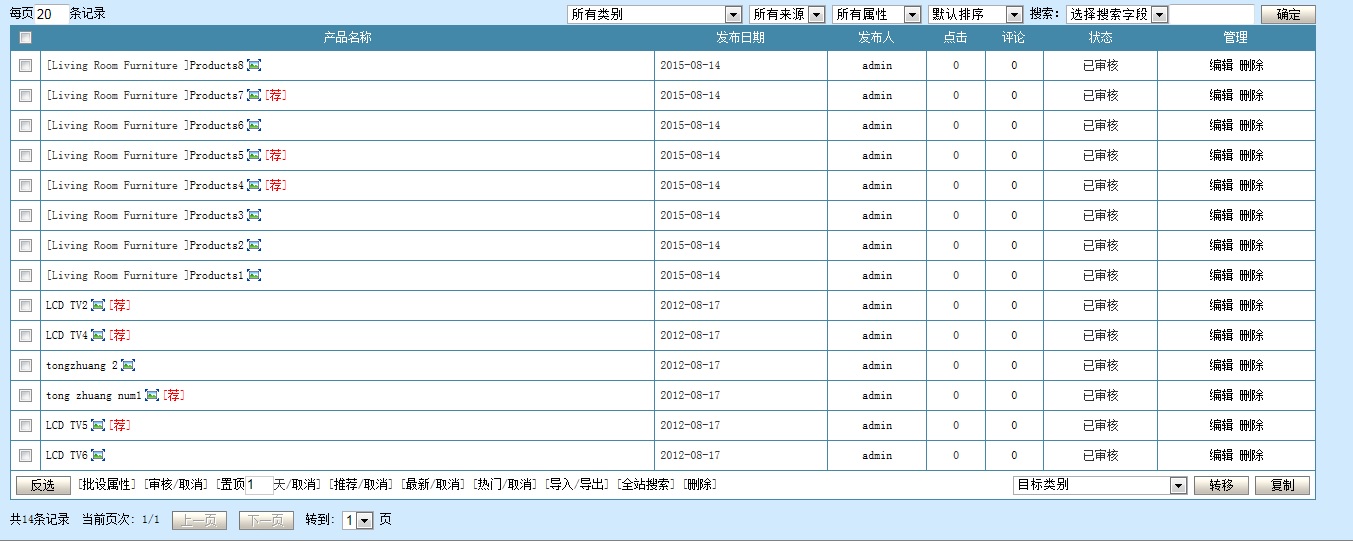Click the image icon beside Products2
The width and height of the screenshot is (1353, 543).
coord(254,246)
